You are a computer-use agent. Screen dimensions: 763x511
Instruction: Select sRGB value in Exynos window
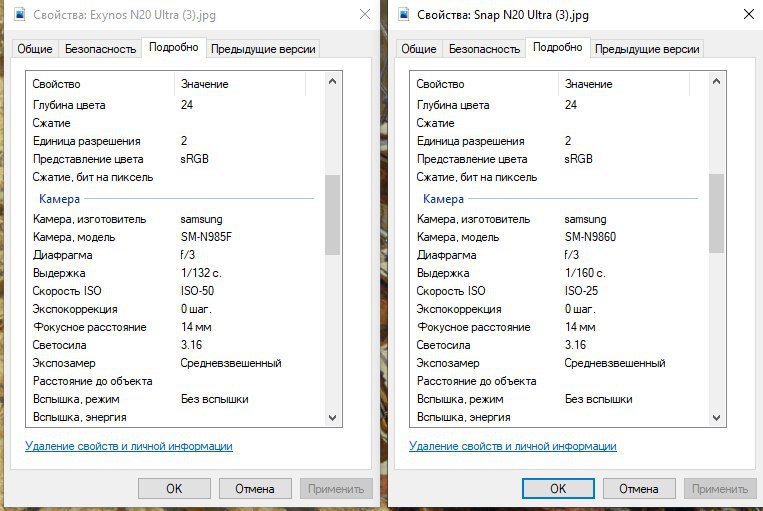(194, 159)
